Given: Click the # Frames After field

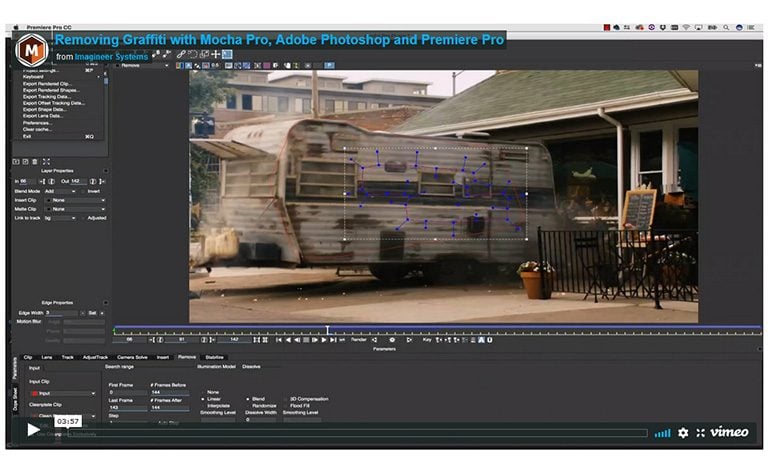Looking at the screenshot, I should (x=169, y=407).
